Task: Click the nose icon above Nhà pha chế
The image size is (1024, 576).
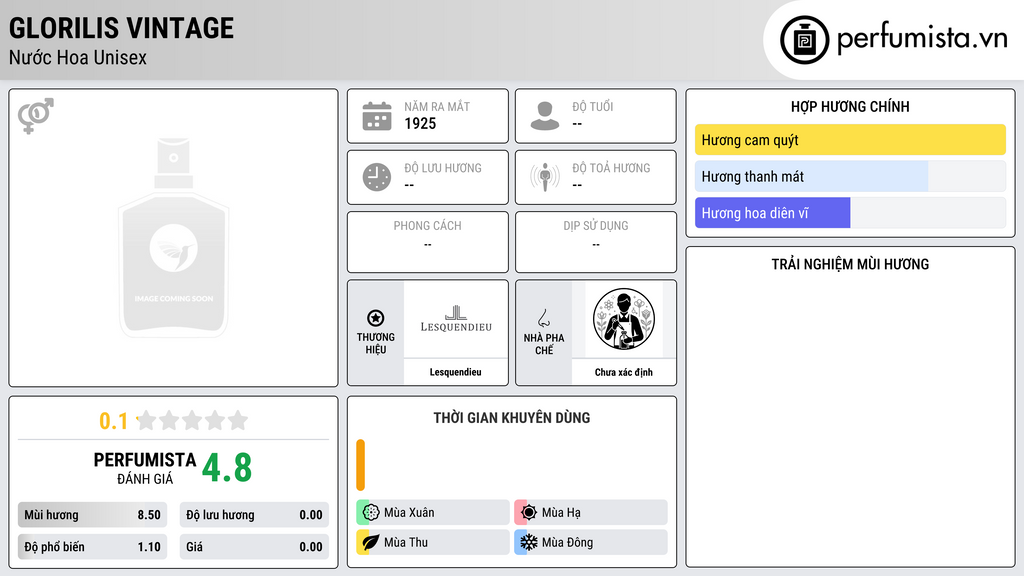Action: (543, 318)
